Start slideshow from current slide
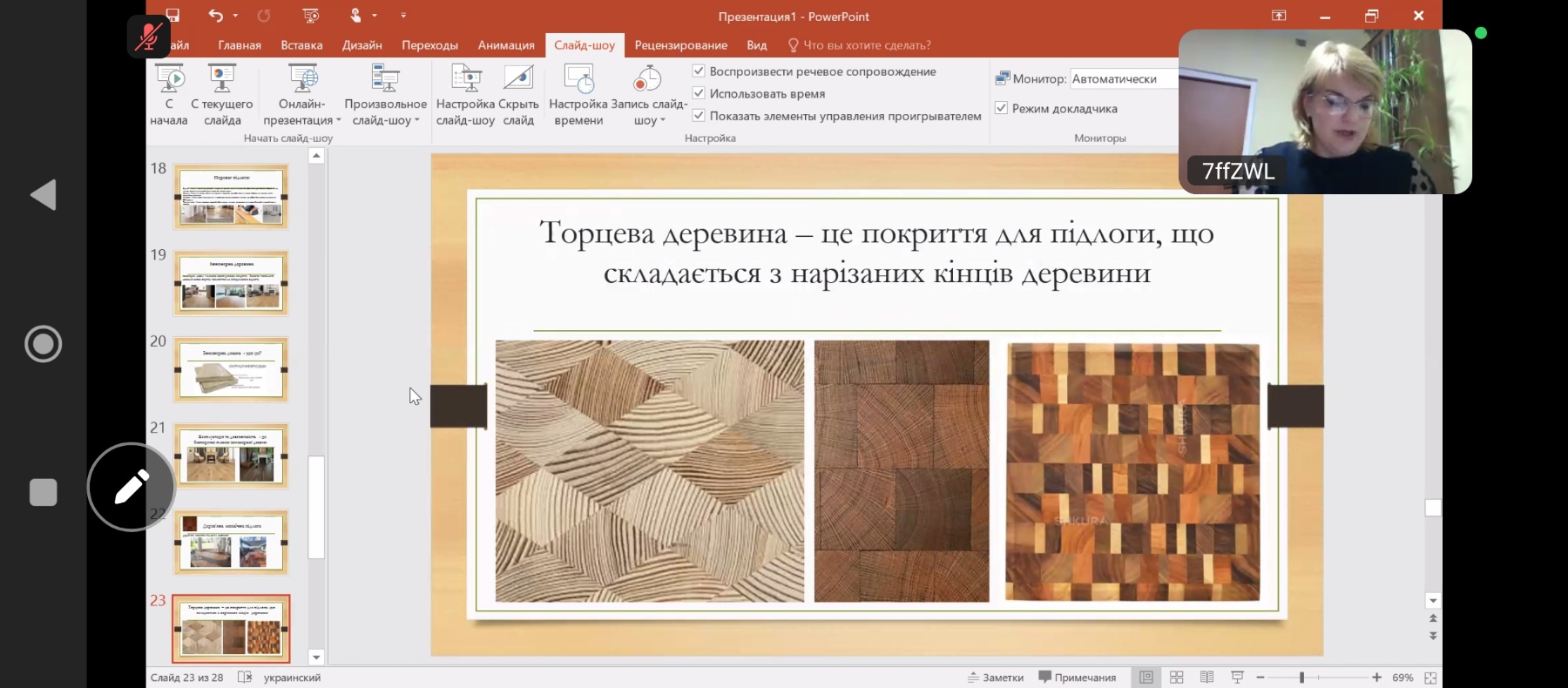The width and height of the screenshot is (1568, 688). 222,81
